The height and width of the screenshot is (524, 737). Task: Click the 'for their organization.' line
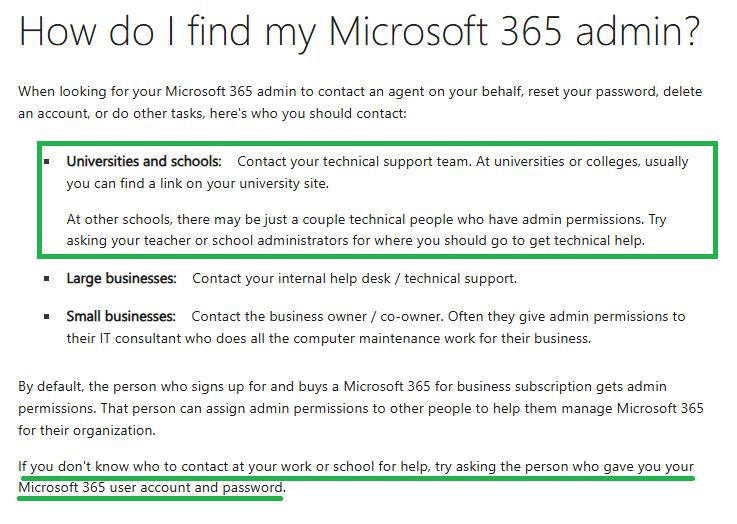pyautogui.click(x=87, y=430)
